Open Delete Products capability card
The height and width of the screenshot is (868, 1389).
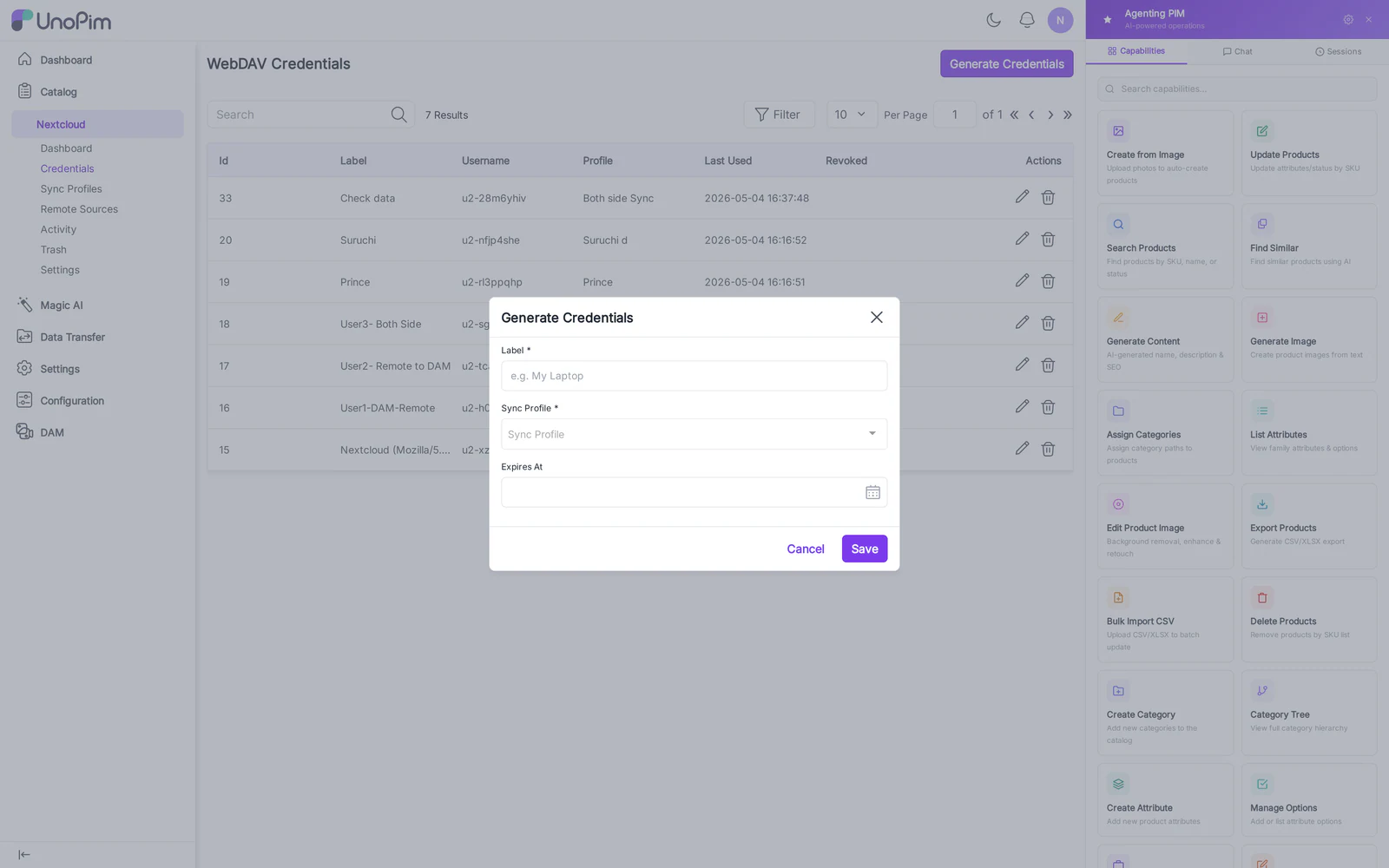click(x=1309, y=620)
